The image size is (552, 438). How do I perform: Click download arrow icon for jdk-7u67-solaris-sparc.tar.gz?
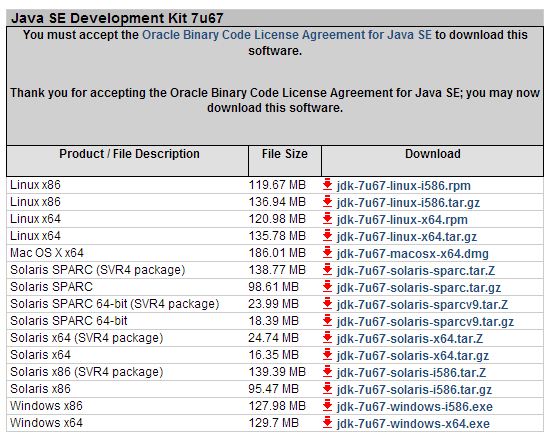tap(327, 287)
